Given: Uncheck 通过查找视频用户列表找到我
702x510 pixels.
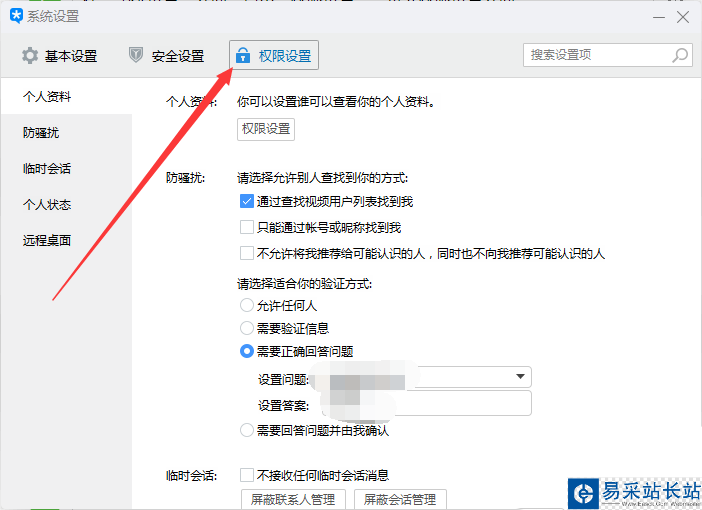Looking at the screenshot, I should [247, 201].
